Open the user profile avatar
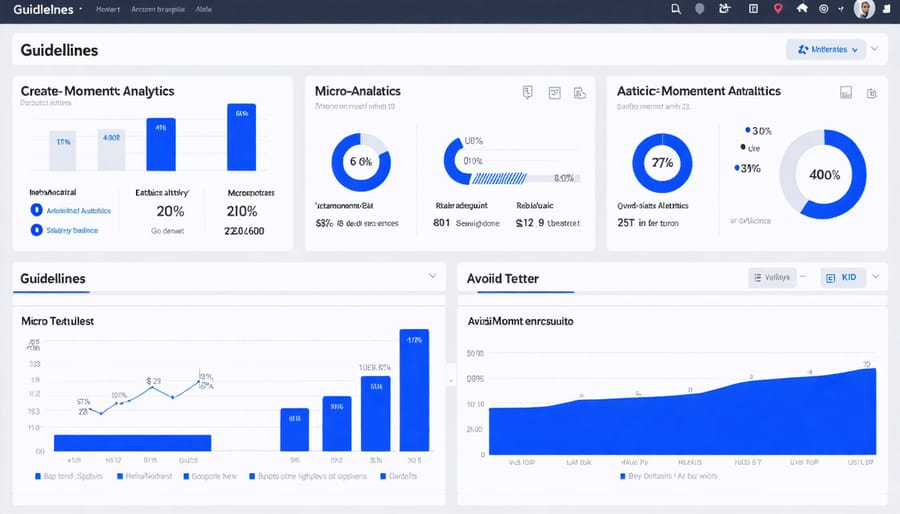Viewport: 900px width, 514px height. (864, 9)
